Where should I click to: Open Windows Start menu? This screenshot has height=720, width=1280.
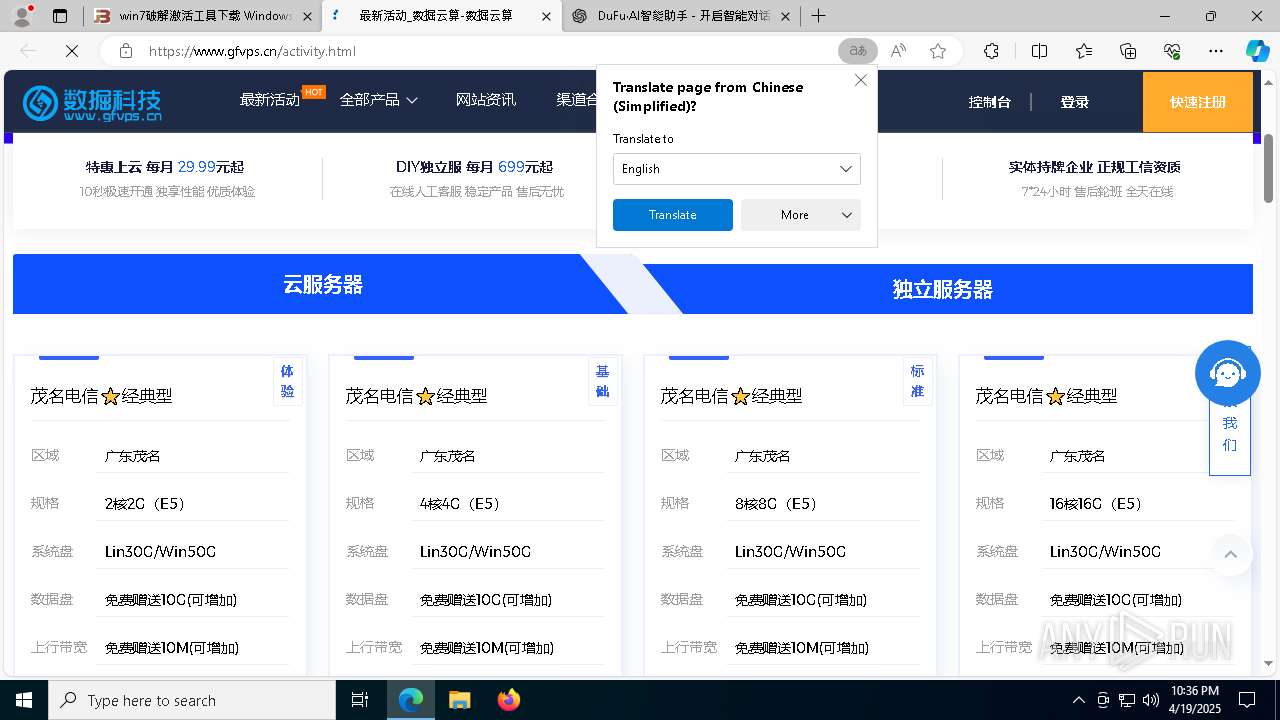tap(24, 700)
